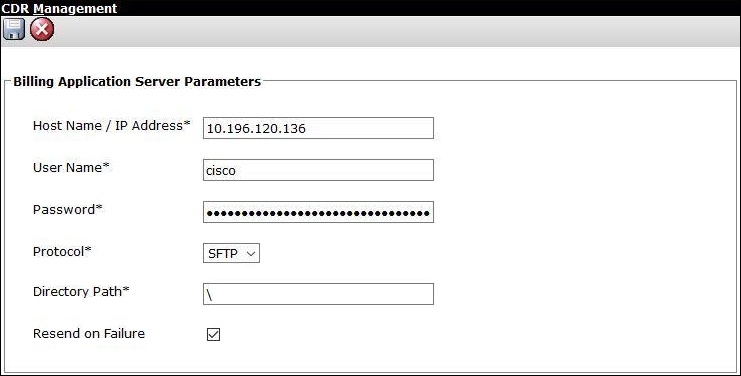Click the 10.196.120.136 address text
This screenshot has width=741, height=376.
[x=256, y=128]
